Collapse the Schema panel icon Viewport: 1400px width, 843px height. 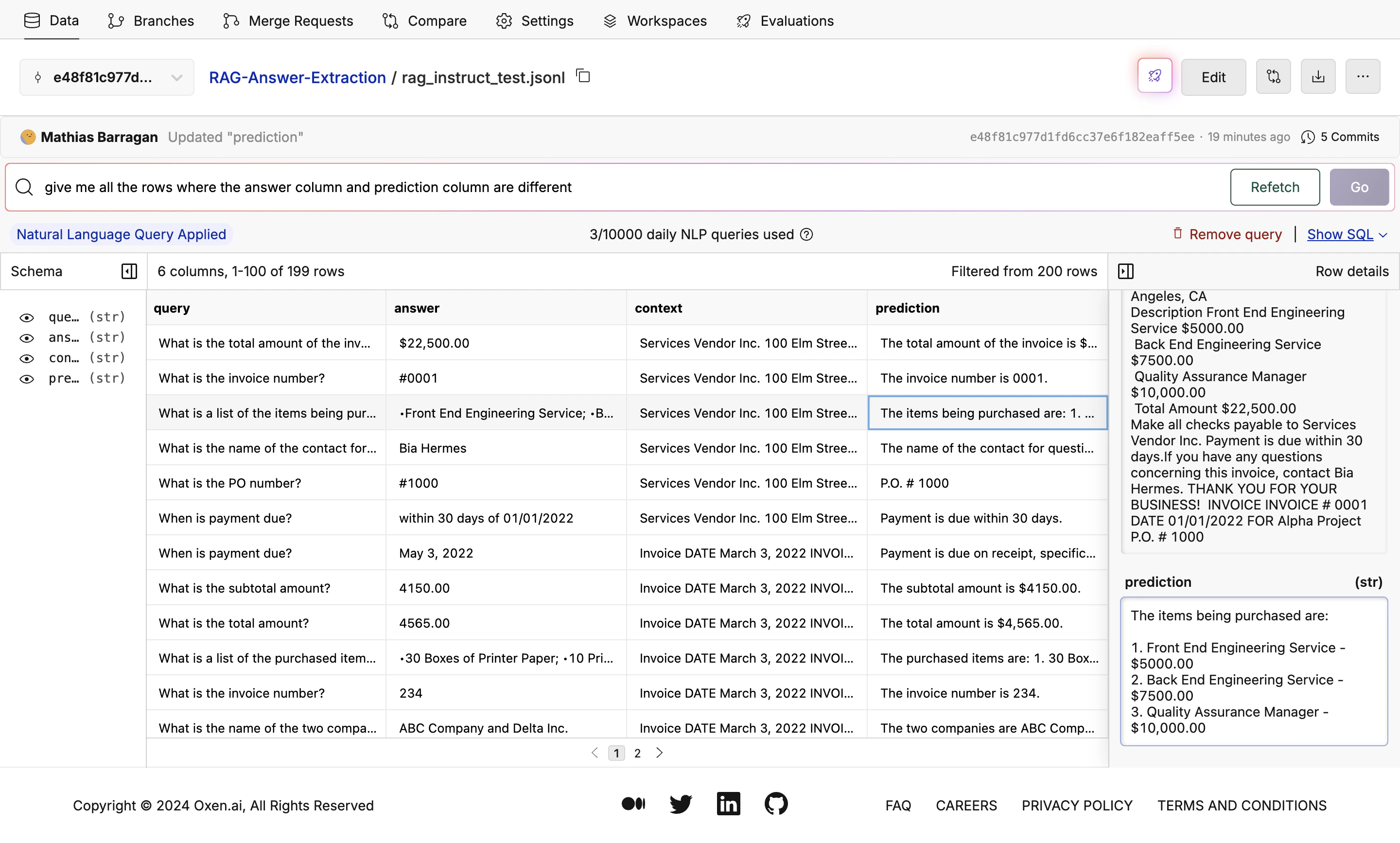[129, 271]
